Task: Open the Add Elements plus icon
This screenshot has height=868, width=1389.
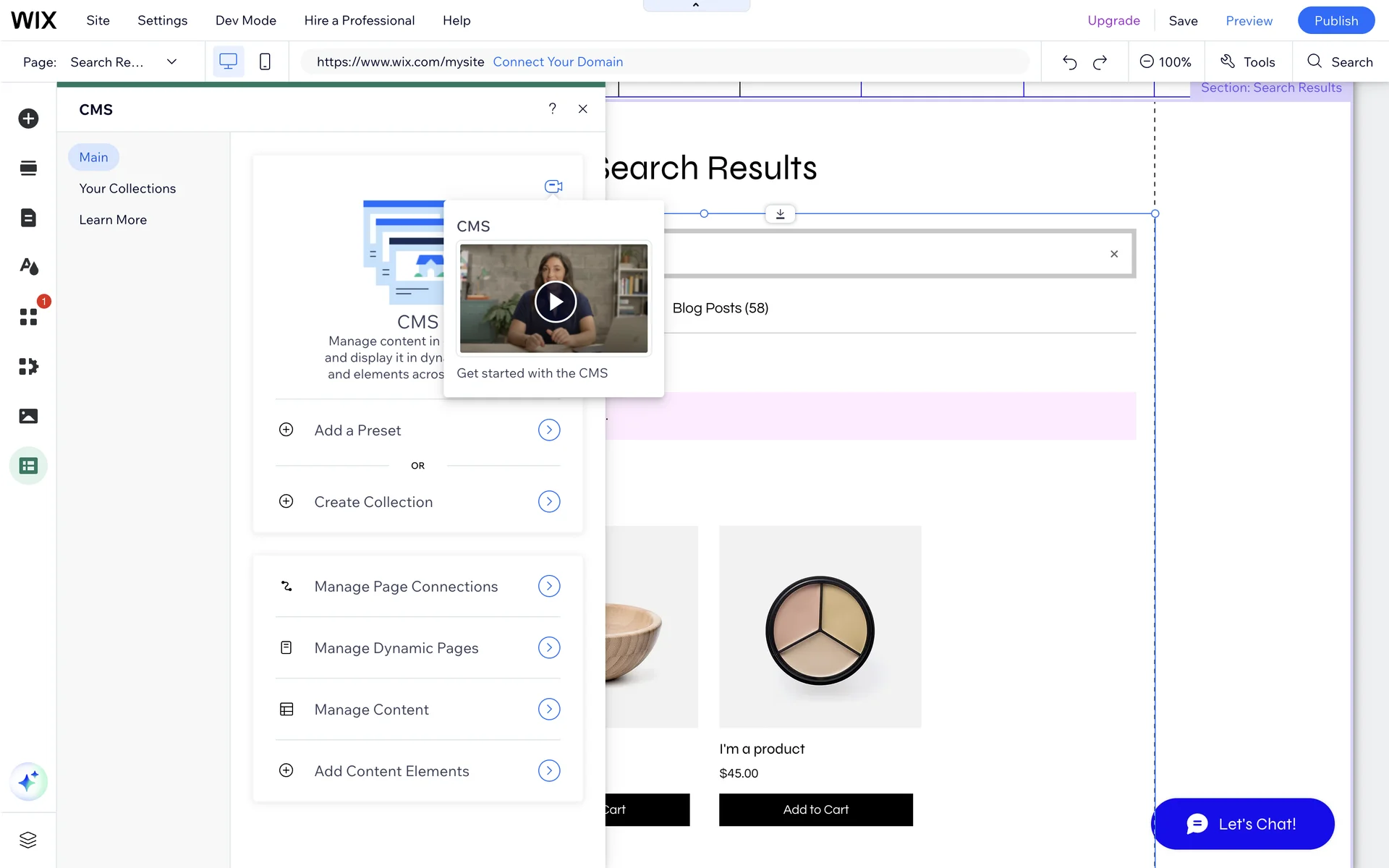Action: (28, 119)
